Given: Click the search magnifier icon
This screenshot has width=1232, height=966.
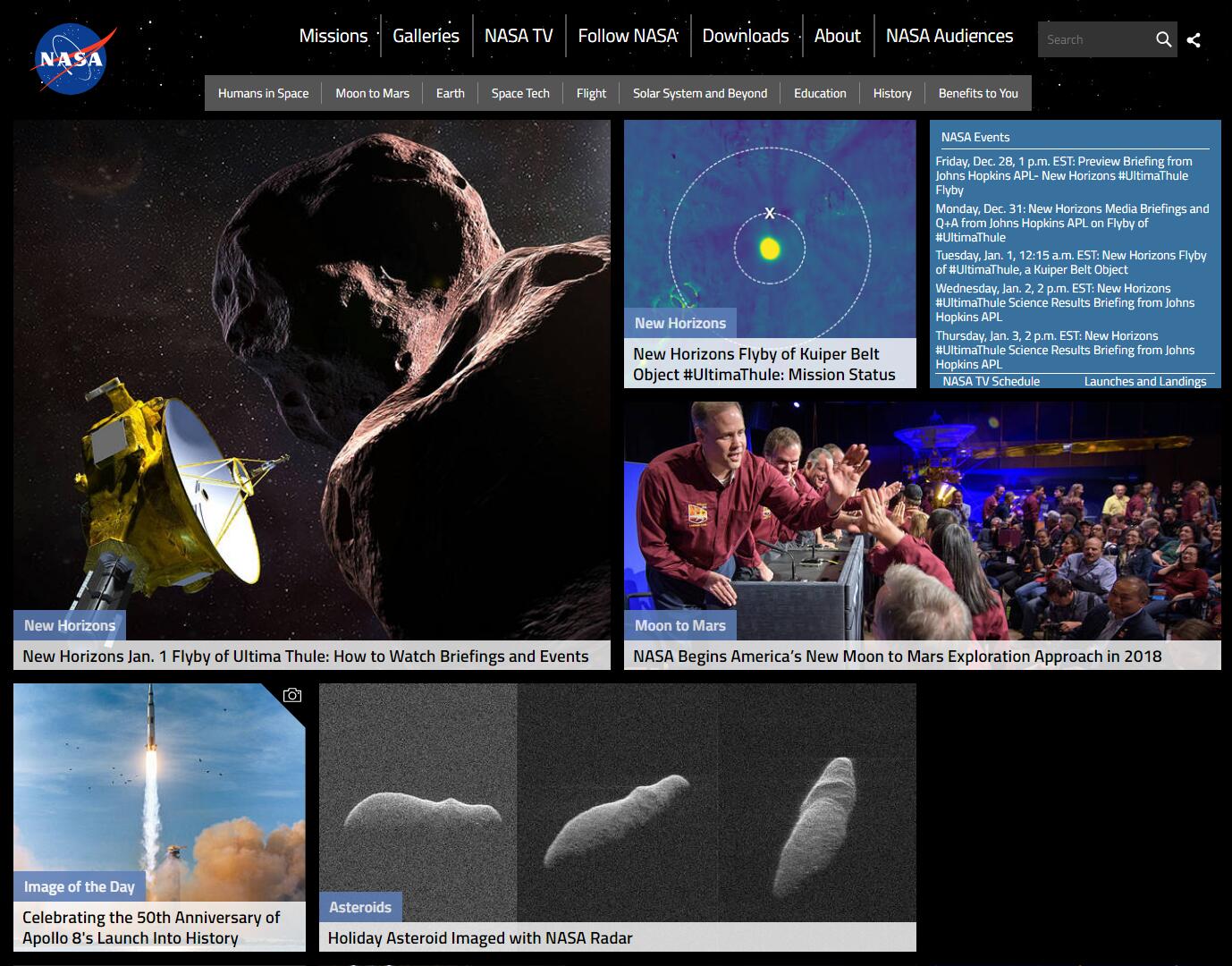Looking at the screenshot, I should click(x=1163, y=39).
